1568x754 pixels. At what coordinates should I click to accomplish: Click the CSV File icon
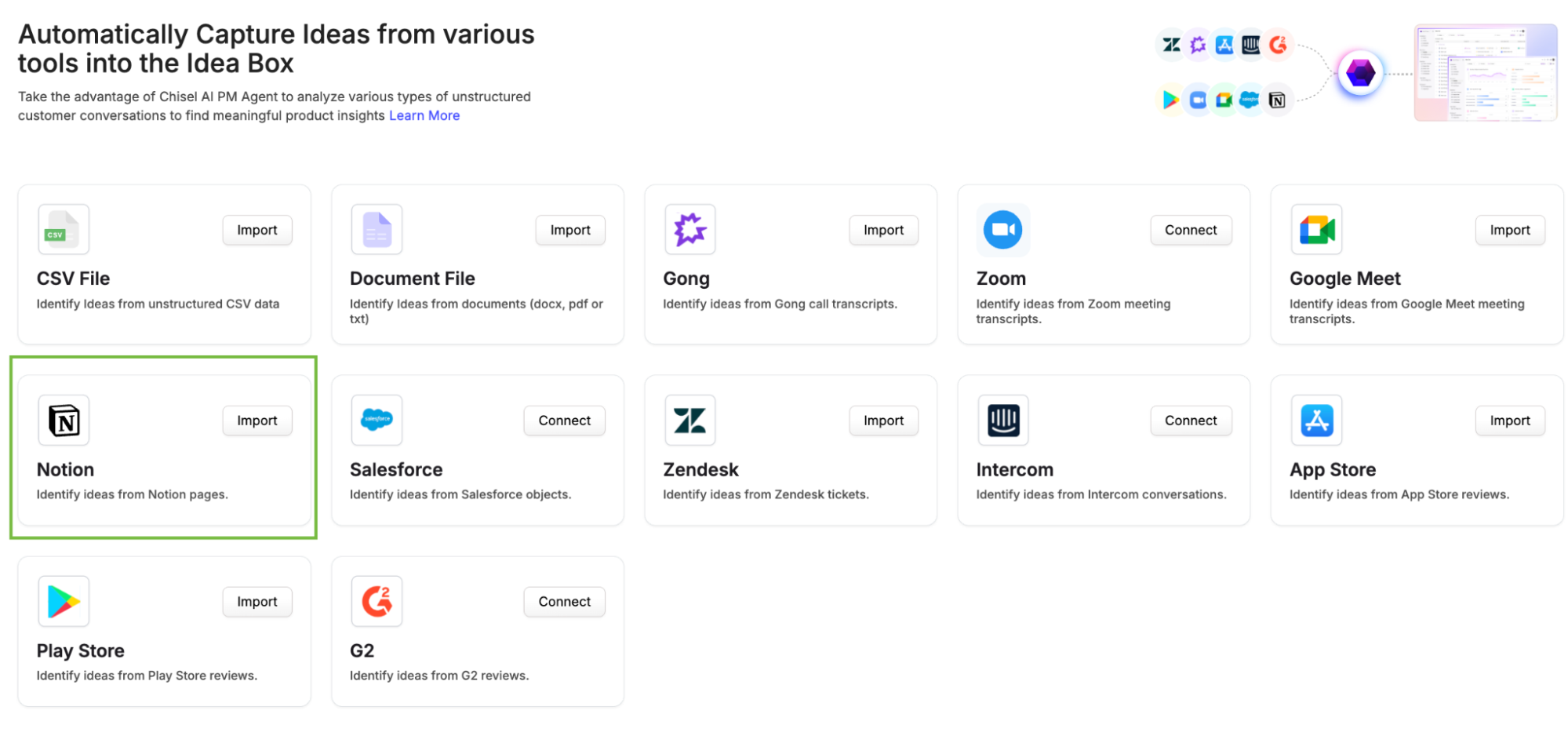(63, 230)
